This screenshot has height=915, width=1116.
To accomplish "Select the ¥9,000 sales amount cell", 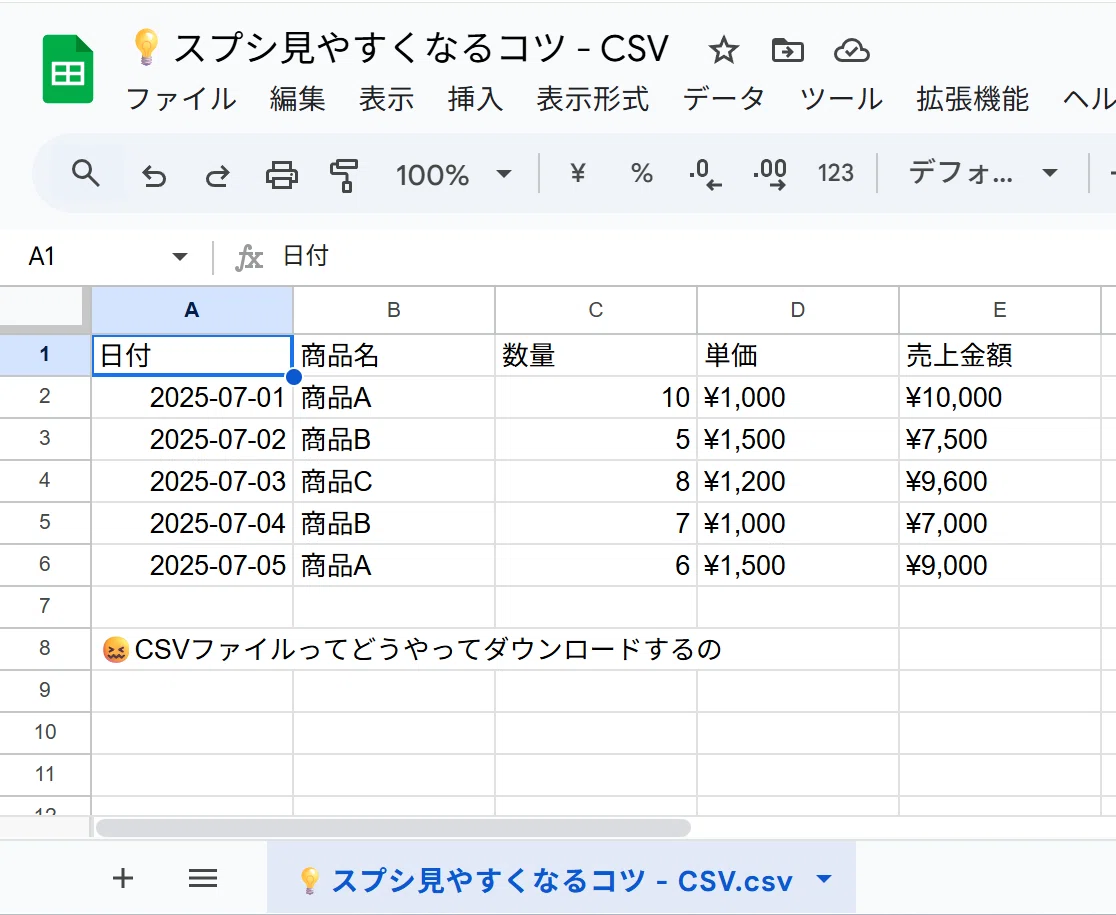I will [x=1000, y=565].
